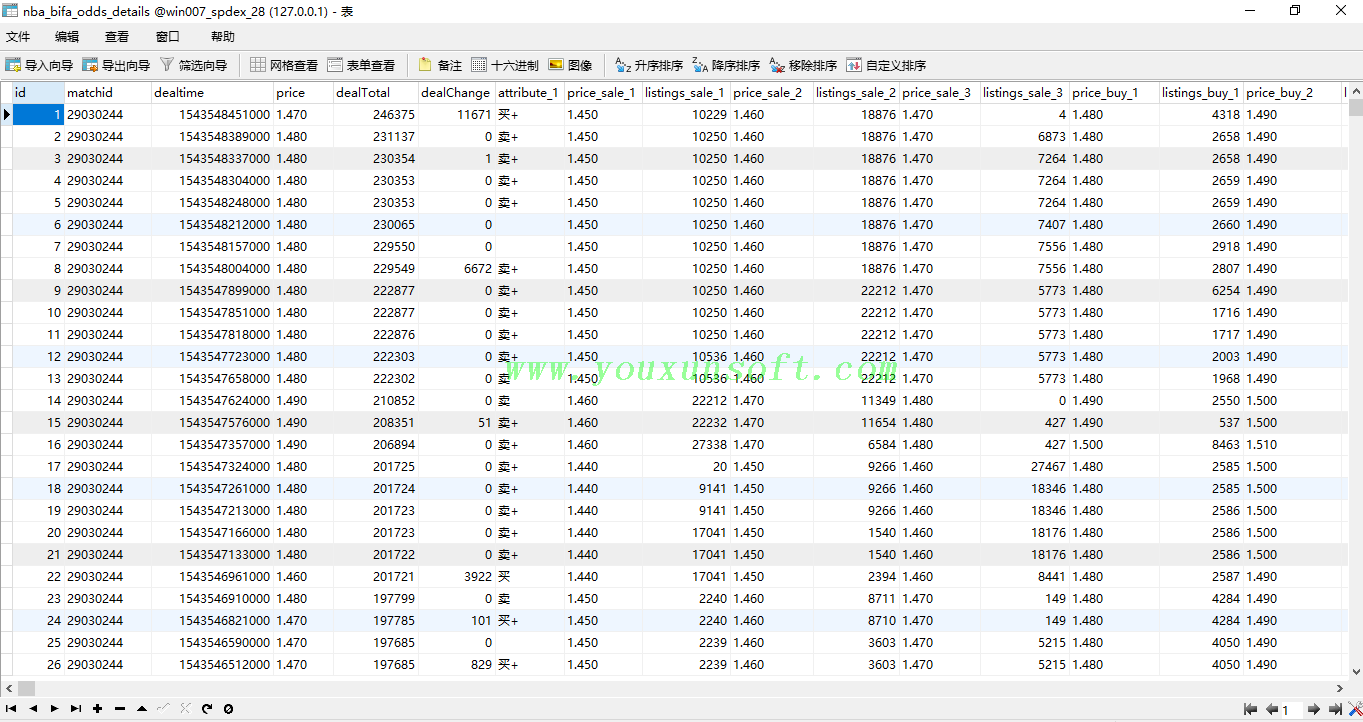This screenshot has width=1363, height=722.
Task: Click the dealtime column header
Action: point(212,92)
